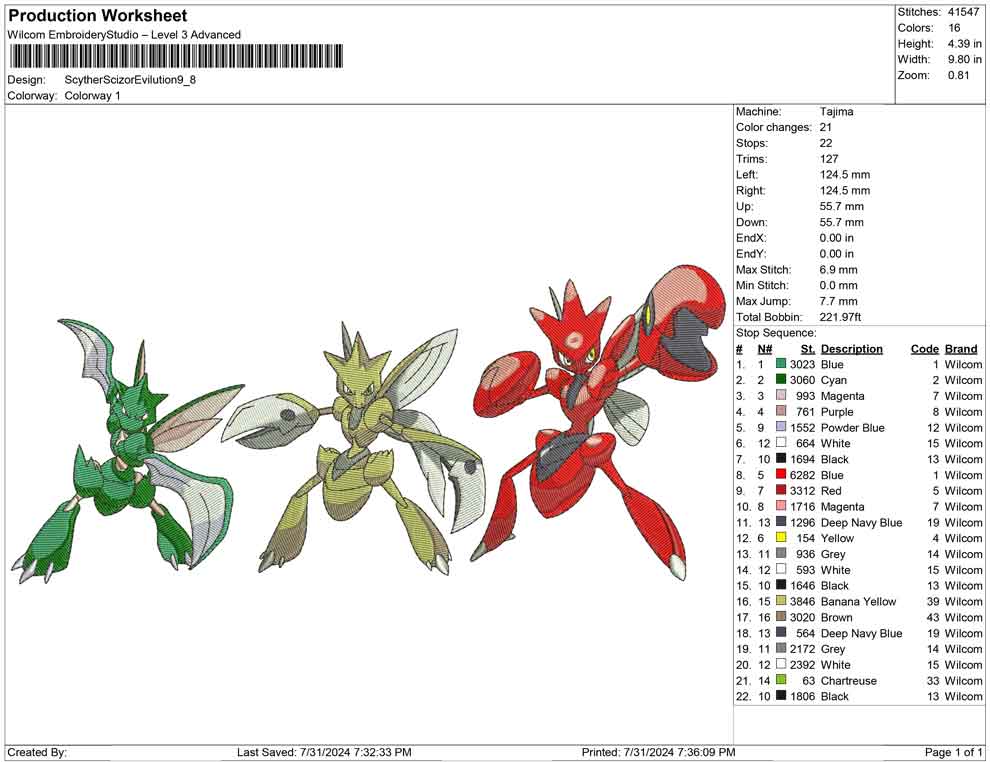
Task: Click the Trims value 127
Action: coord(829,159)
